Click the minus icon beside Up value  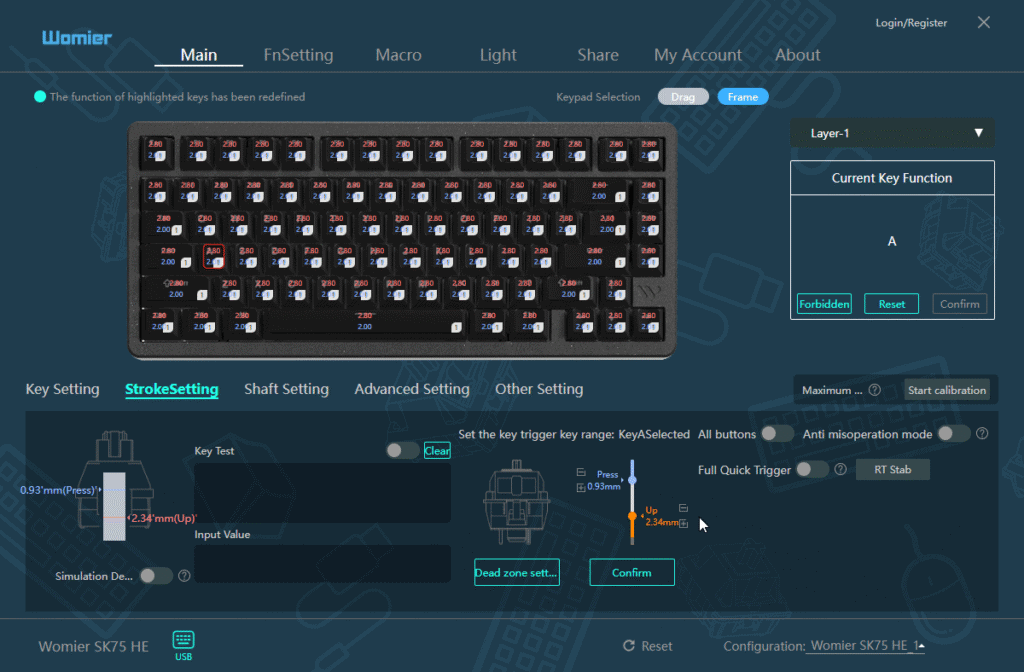(683, 507)
